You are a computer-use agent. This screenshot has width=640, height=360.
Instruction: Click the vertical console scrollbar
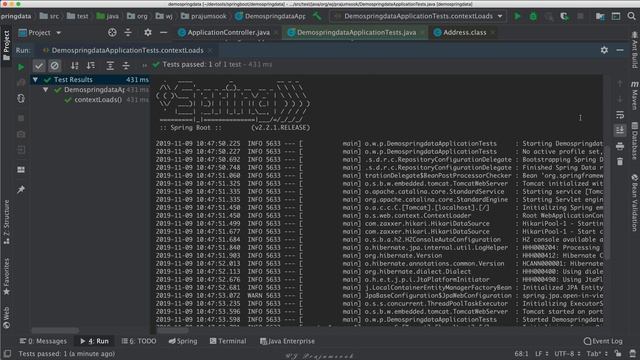[606, 202]
